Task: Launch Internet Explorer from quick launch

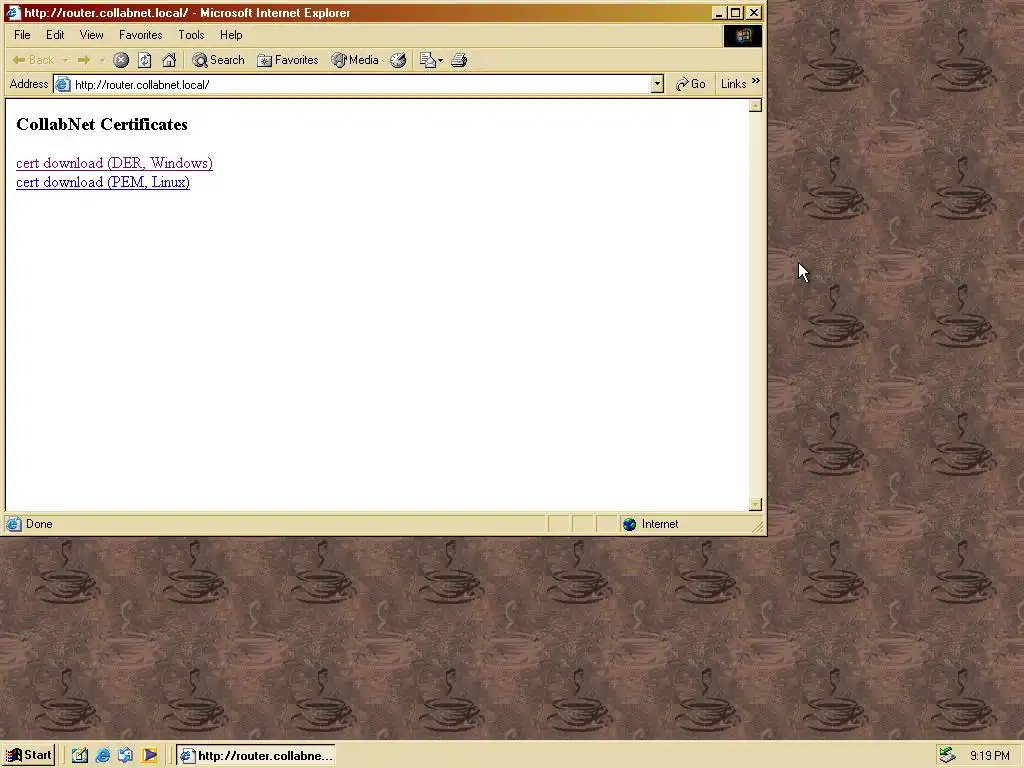Action: pyautogui.click(x=103, y=756)
